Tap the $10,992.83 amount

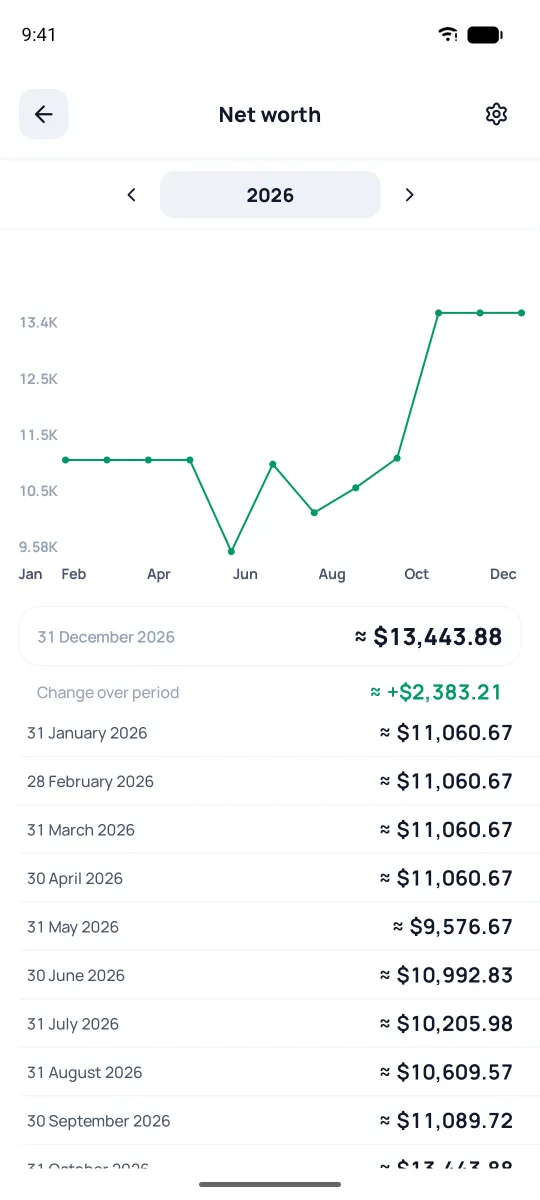tap(447, 975)
